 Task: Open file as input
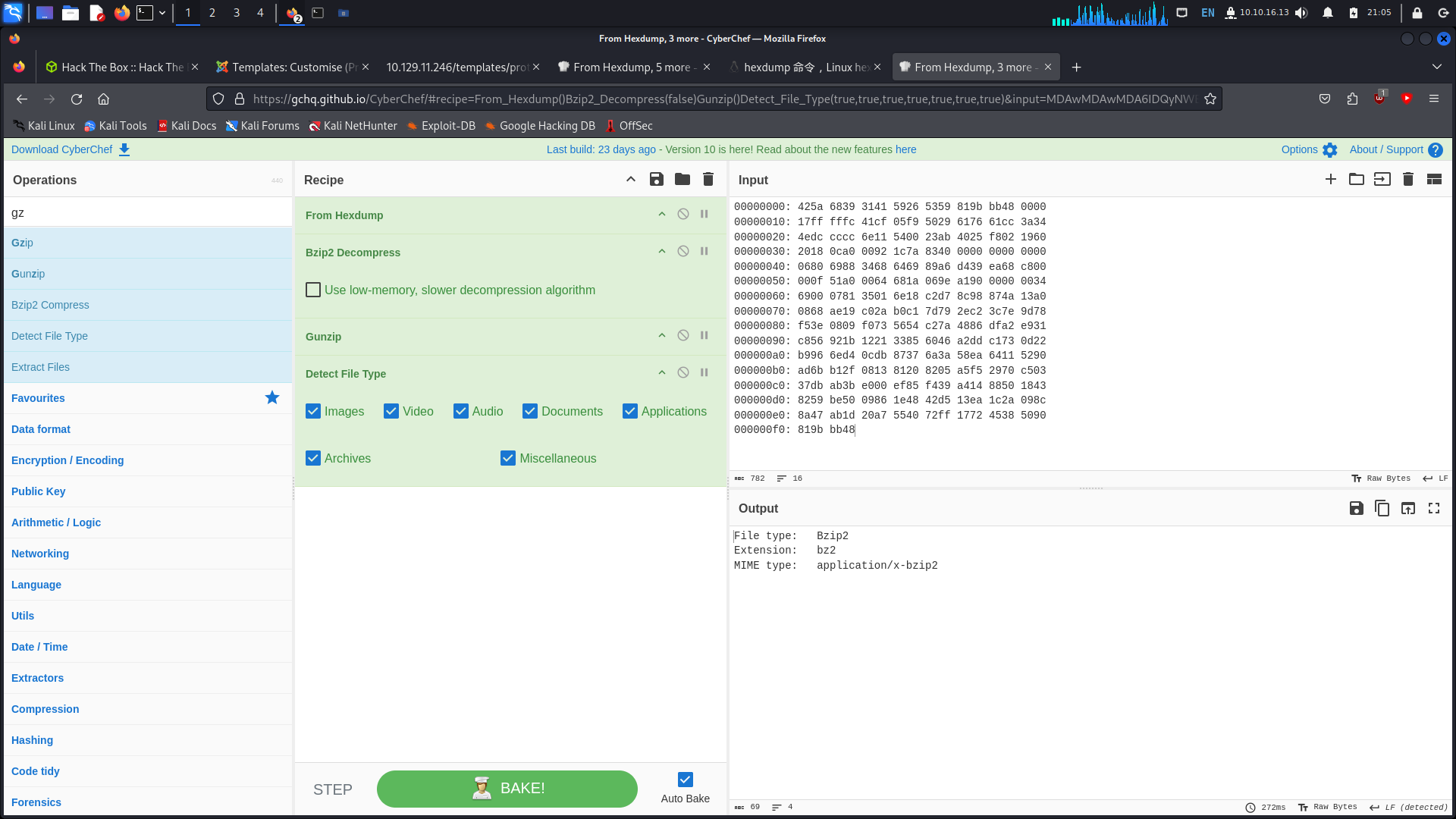[x=1382, y=180]
